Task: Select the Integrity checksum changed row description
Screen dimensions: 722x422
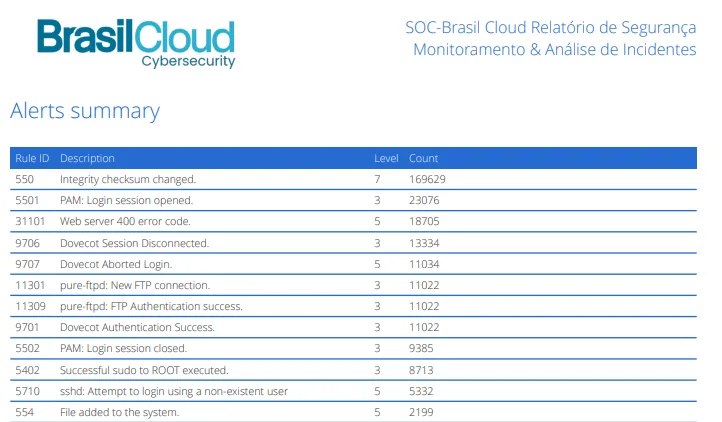Action: 128,179
